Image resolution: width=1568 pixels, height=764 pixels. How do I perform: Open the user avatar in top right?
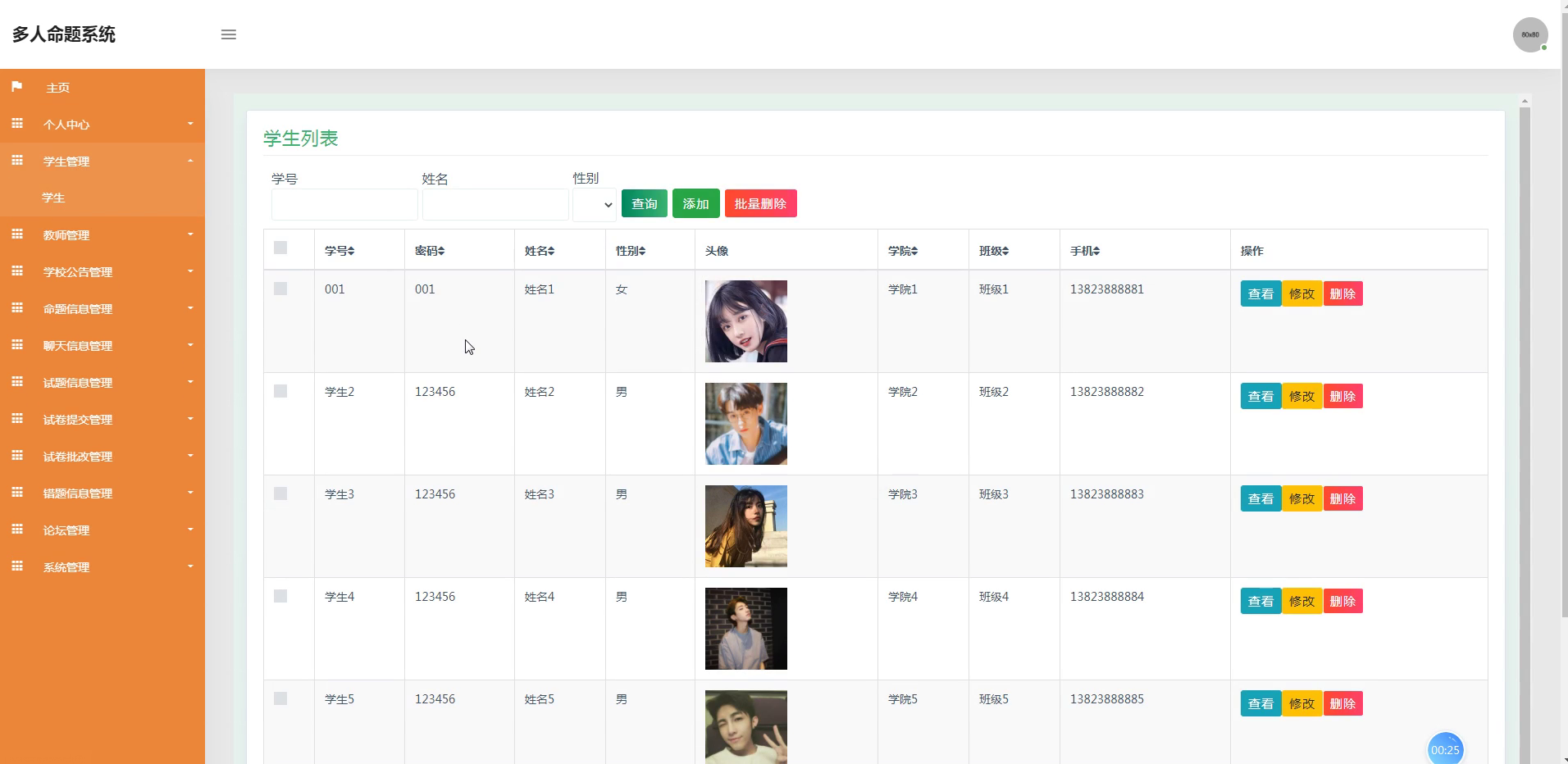1530,35
